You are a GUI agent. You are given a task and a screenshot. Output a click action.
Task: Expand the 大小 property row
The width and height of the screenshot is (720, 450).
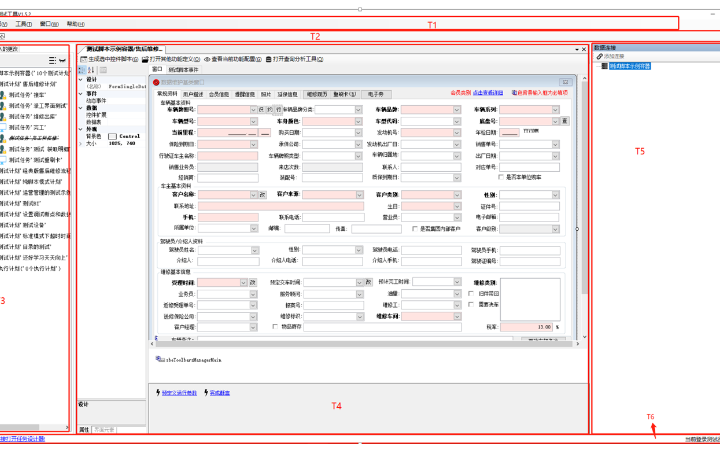point(81,143)
